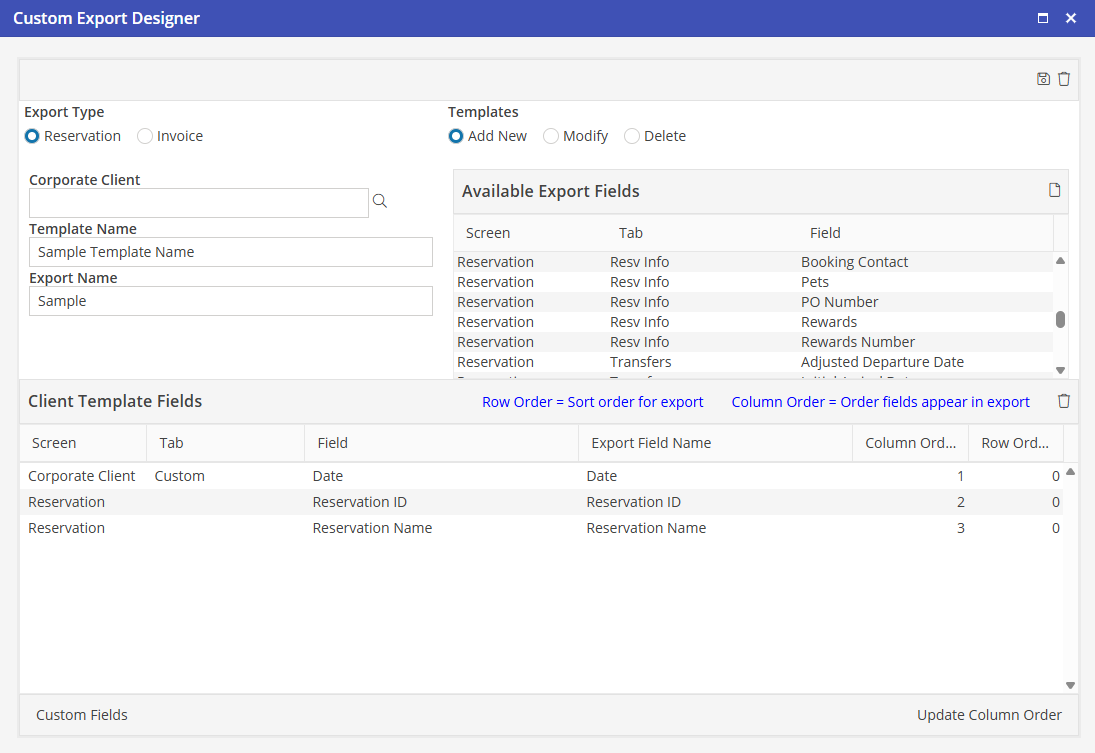
Task: Select the Reservation export type radio
Action: 33,136
